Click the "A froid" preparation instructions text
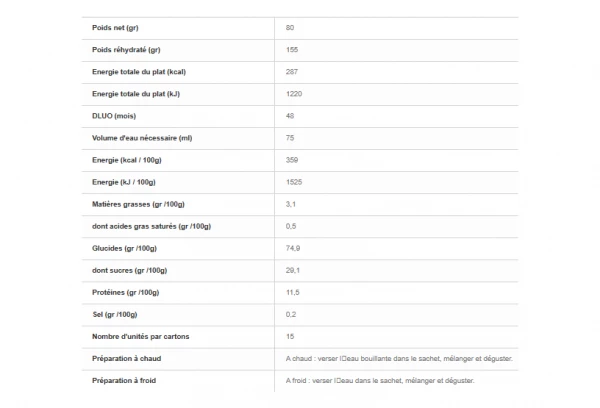600x408 pixels. point(380,380)
